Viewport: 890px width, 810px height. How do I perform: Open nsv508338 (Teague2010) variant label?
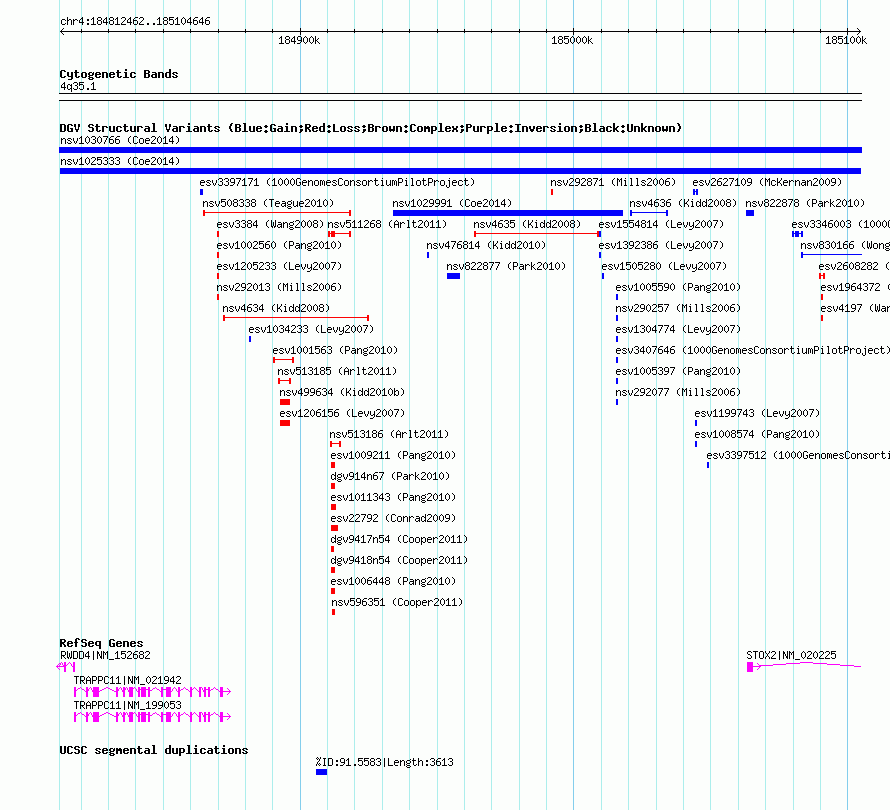click(x=268, y=203)
